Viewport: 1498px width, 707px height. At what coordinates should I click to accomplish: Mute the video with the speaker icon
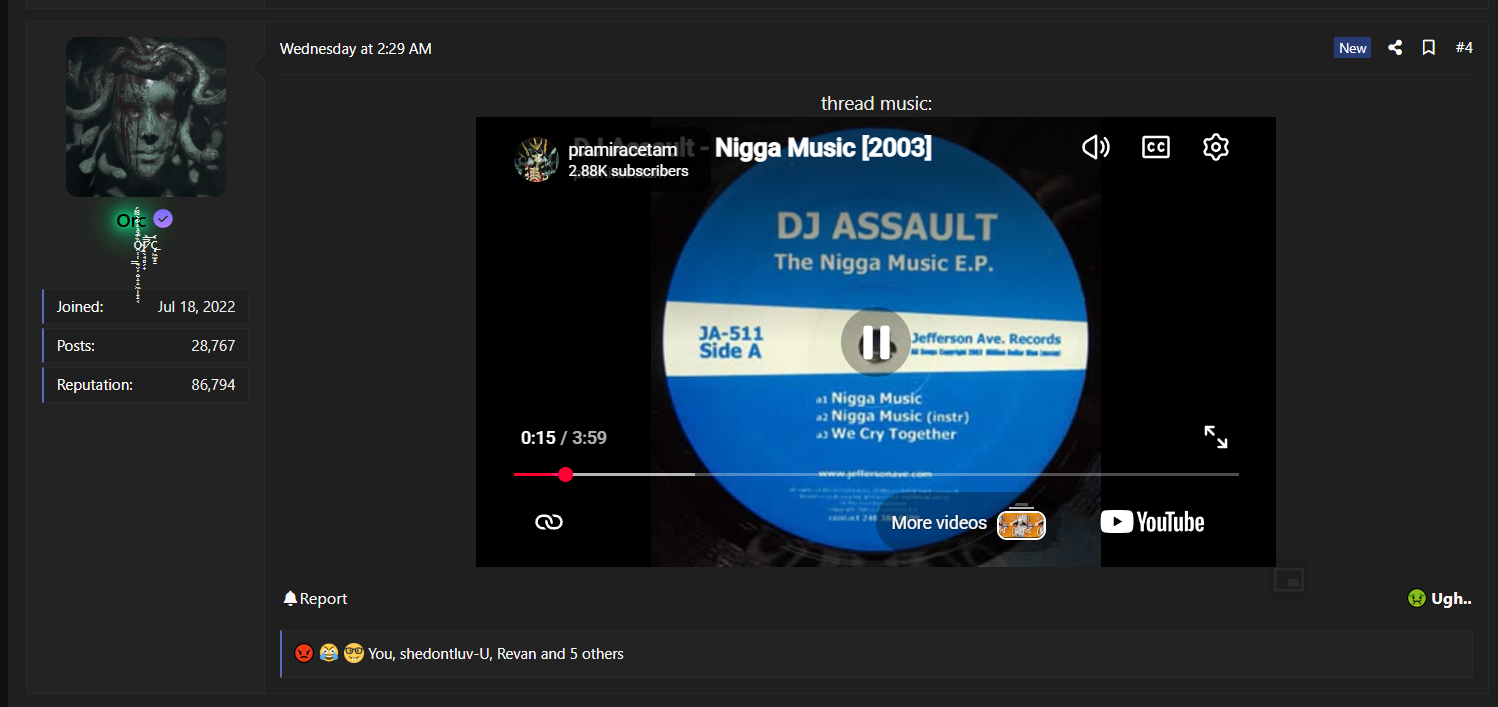coord(1096,147)
